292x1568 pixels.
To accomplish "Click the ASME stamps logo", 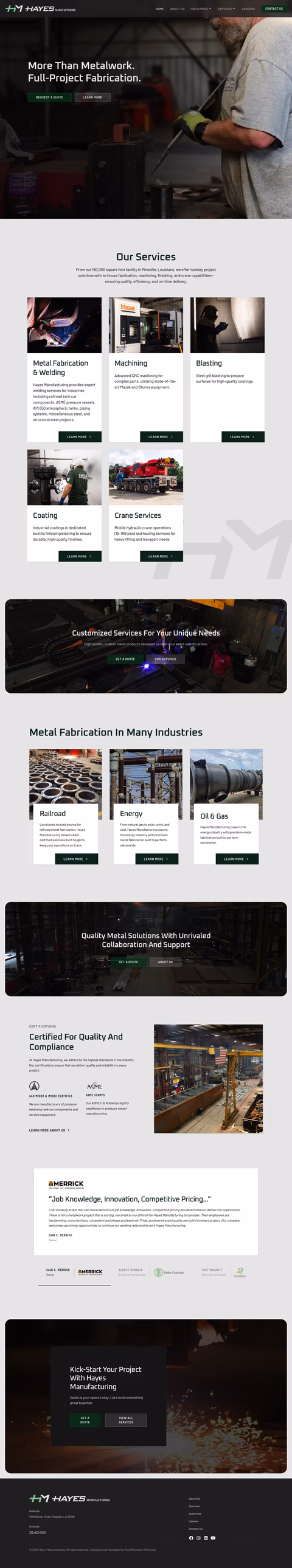I will coord(94,1087).
